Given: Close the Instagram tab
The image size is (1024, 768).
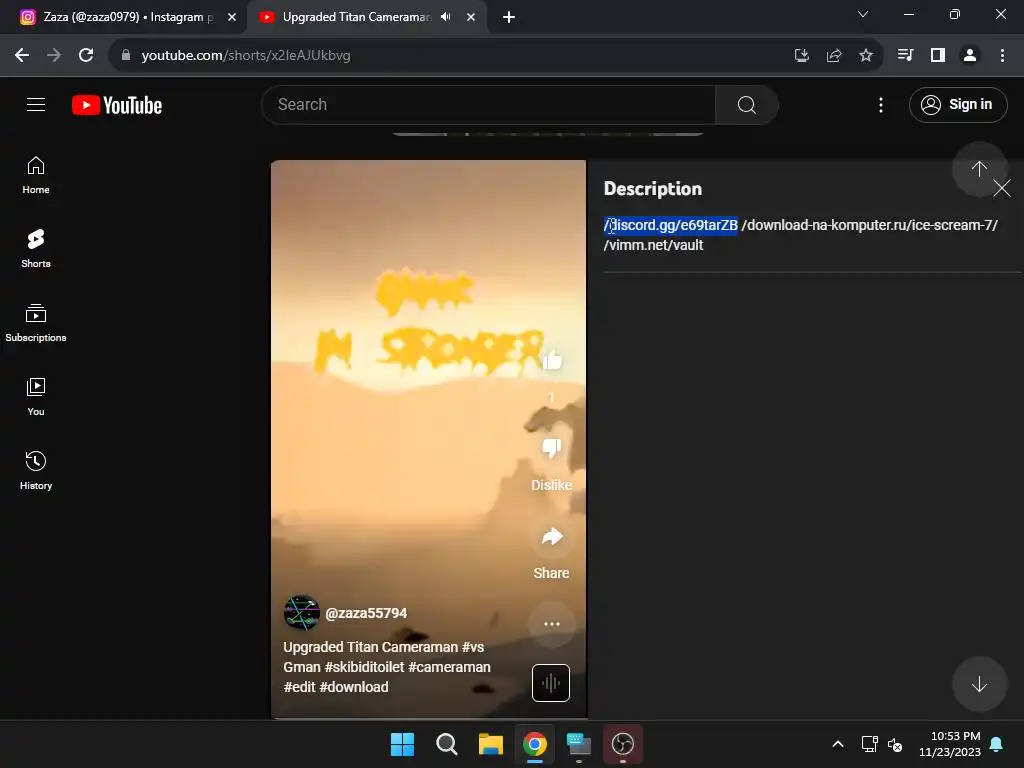Looking at the screenshot, I should [x=232, y=17].
